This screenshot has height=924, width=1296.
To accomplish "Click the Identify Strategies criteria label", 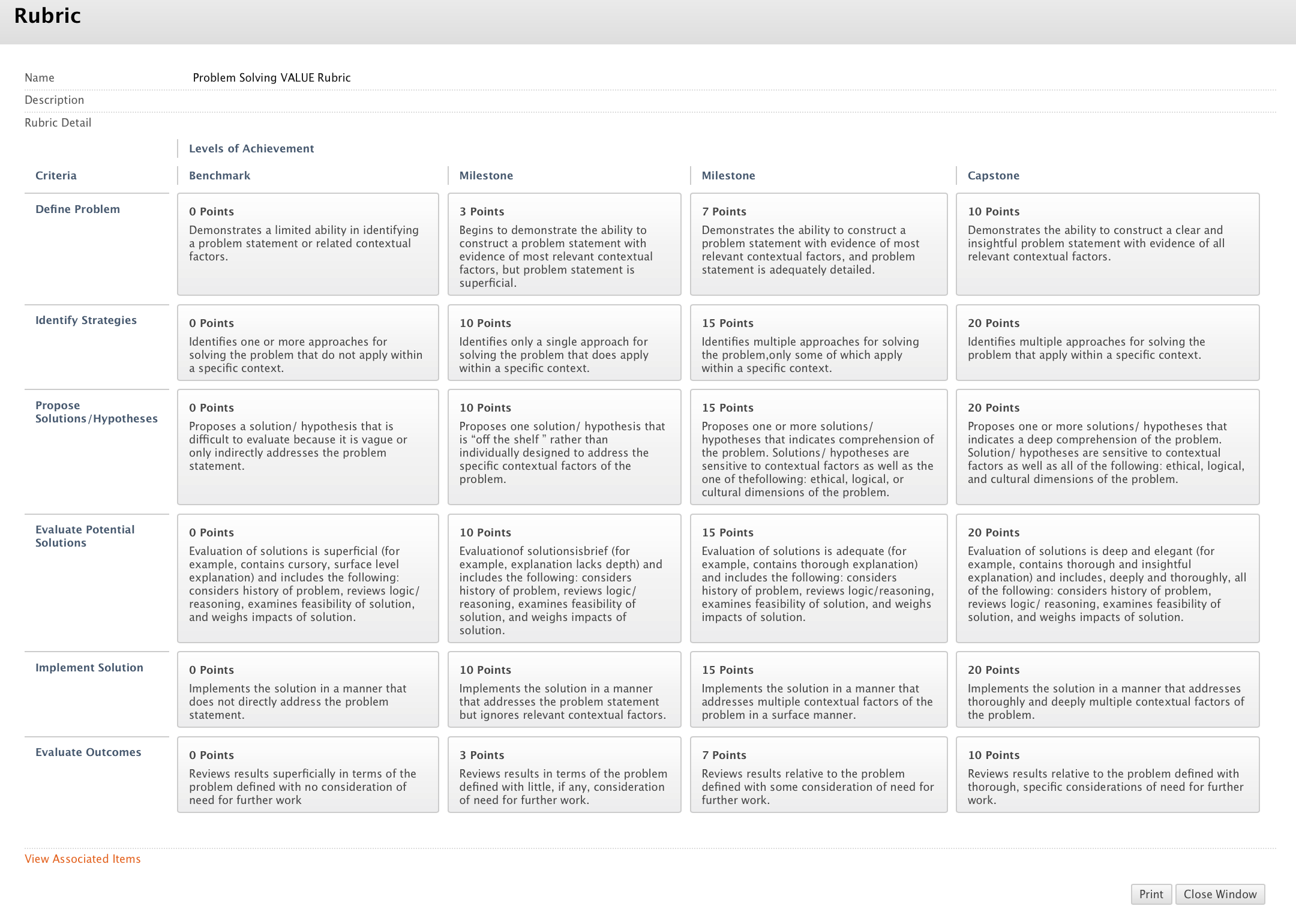I will 86,320.
